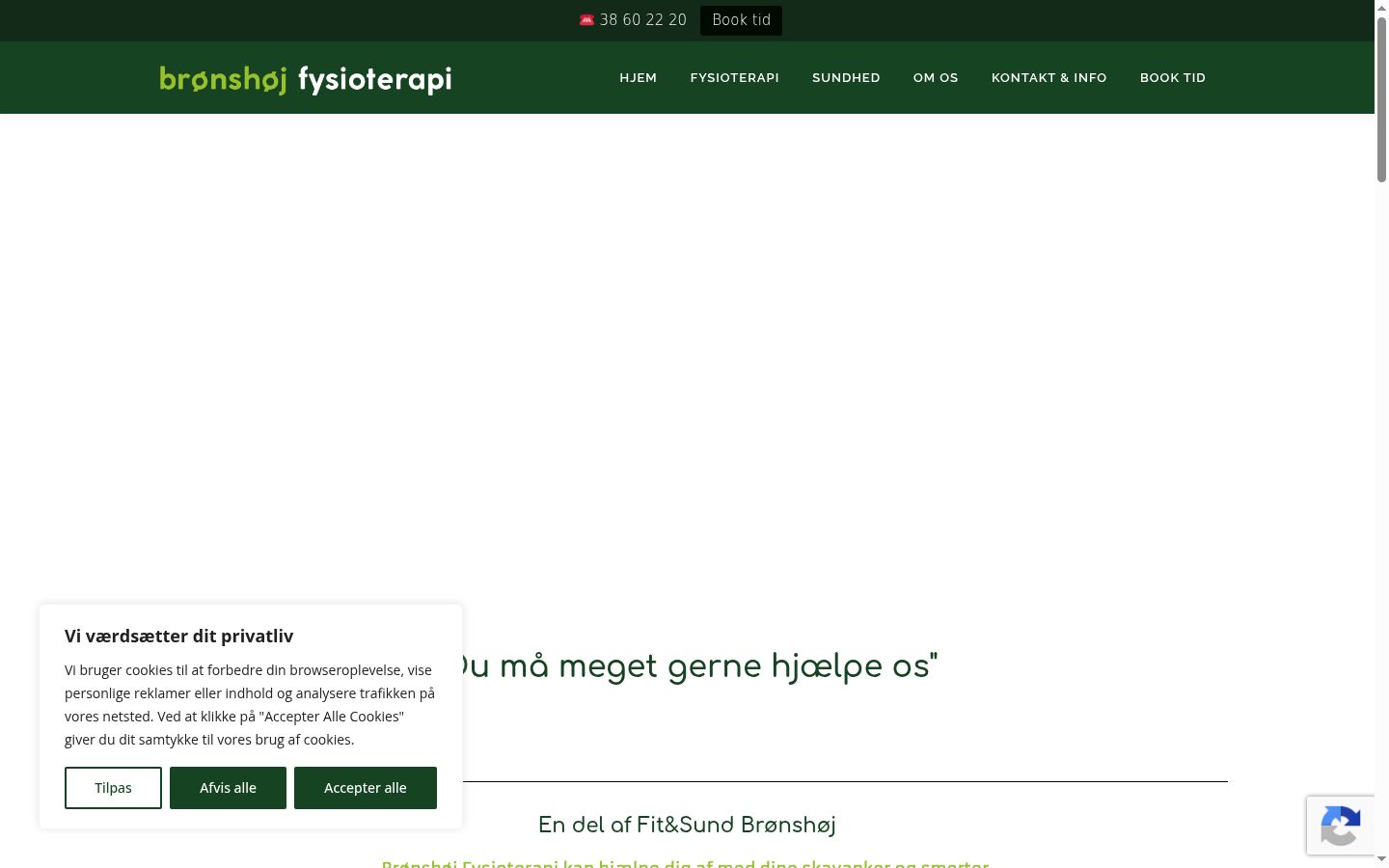Image resolution: width=1389 pixels, height=868 pixels.
Task: Open the SUNDHED menu
Action: click(846, 78)
